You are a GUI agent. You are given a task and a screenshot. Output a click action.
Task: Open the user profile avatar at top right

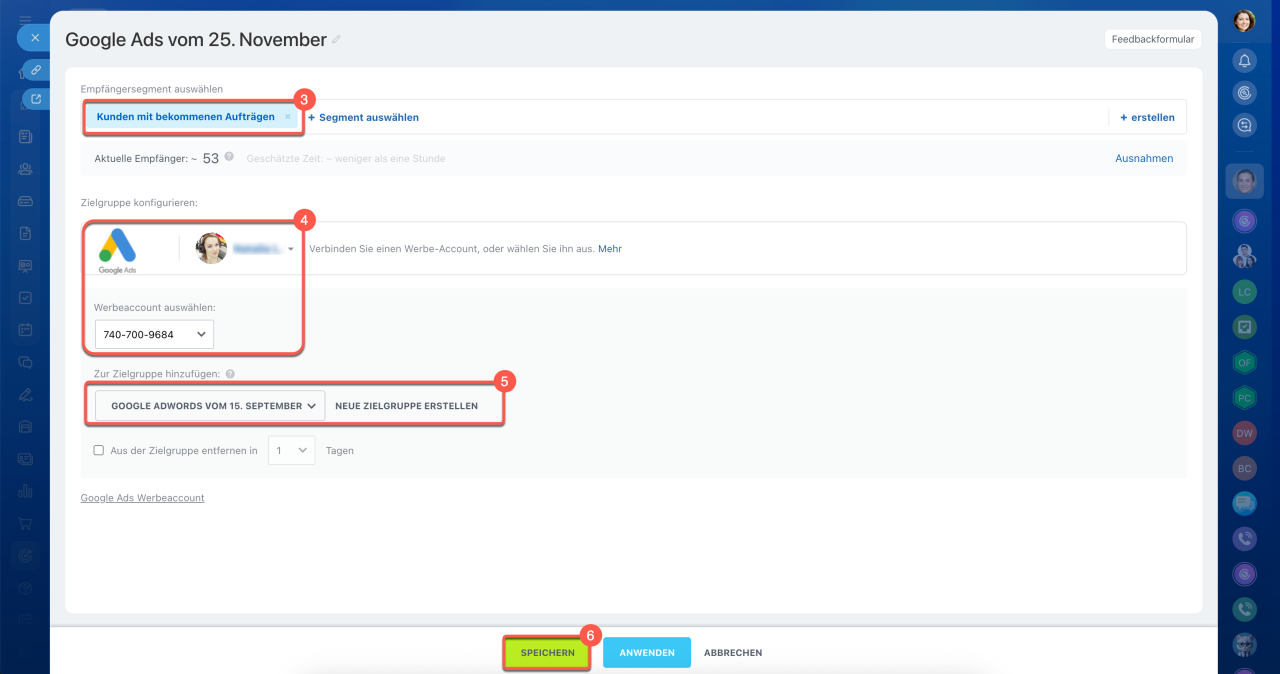coord(1244,20)
